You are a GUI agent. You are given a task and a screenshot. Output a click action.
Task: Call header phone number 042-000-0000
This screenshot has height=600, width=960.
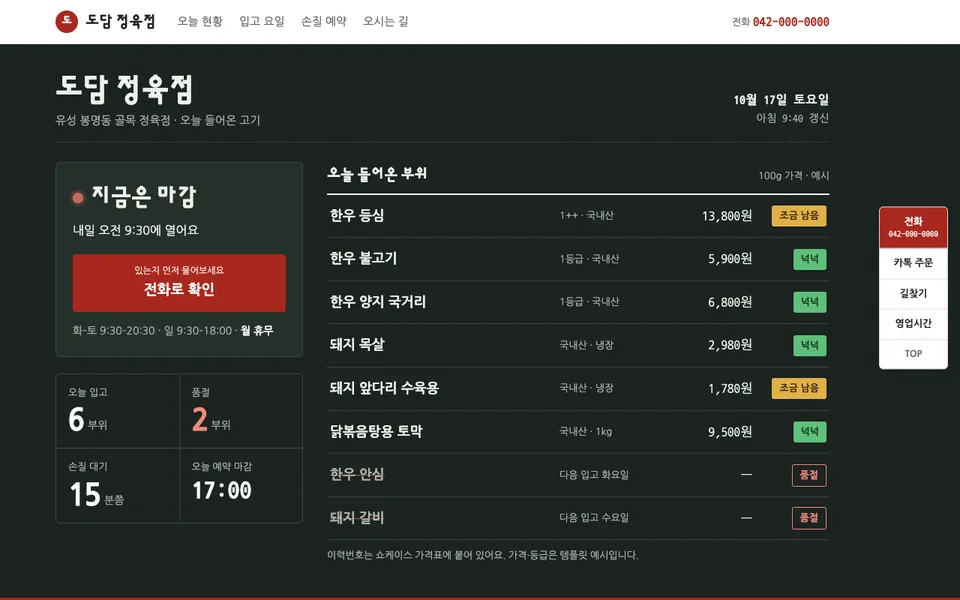point(791,22)
